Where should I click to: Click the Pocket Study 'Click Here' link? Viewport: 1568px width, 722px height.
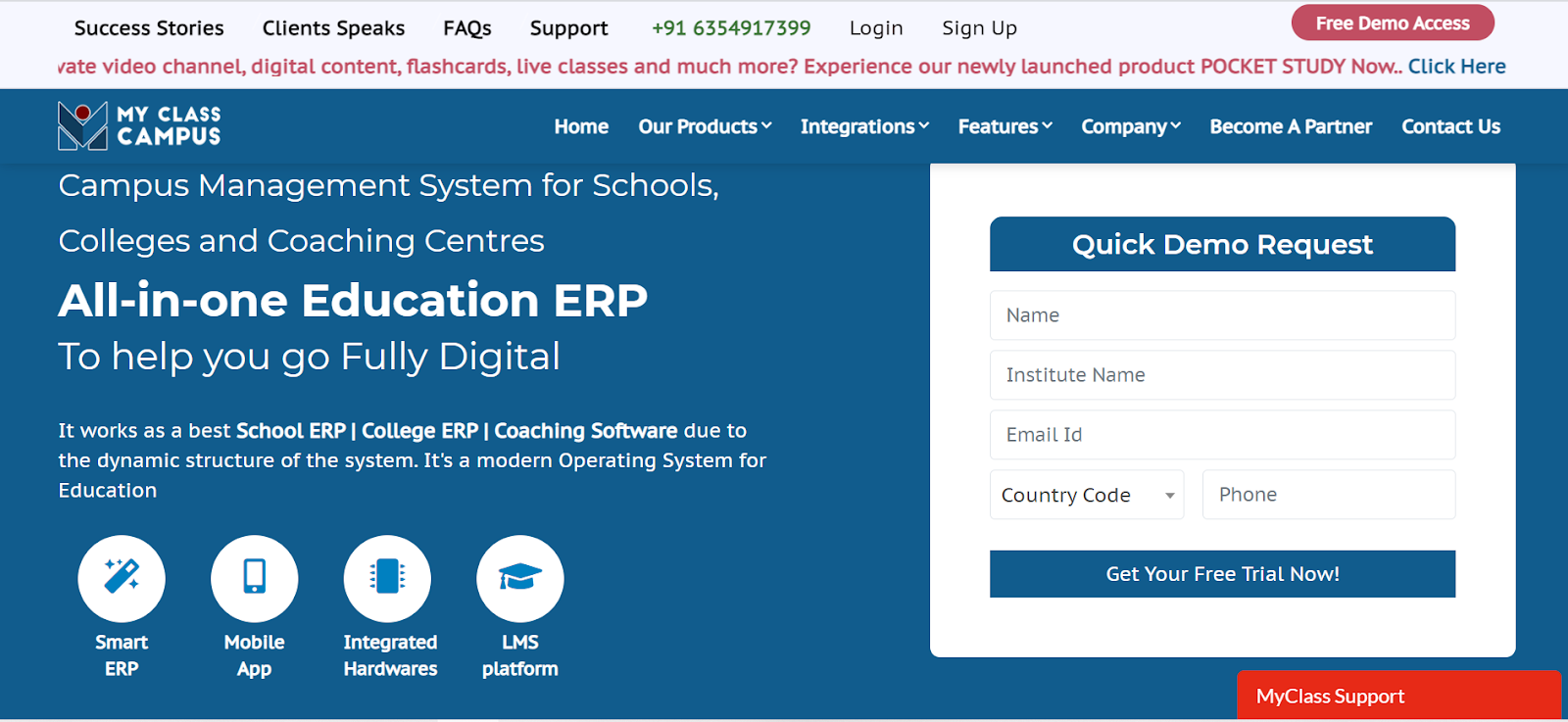tap(1457, 67)
